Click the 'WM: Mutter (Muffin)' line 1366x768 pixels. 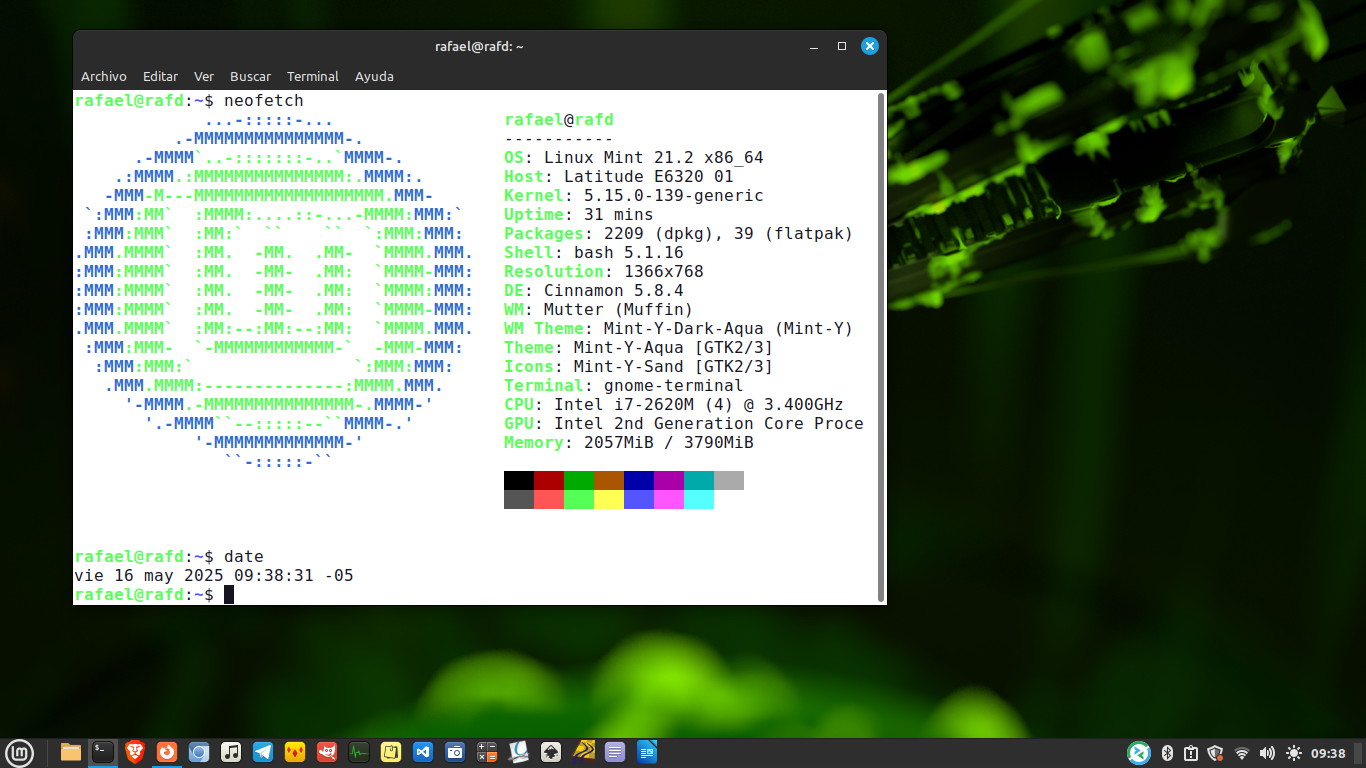coord(599,309)
